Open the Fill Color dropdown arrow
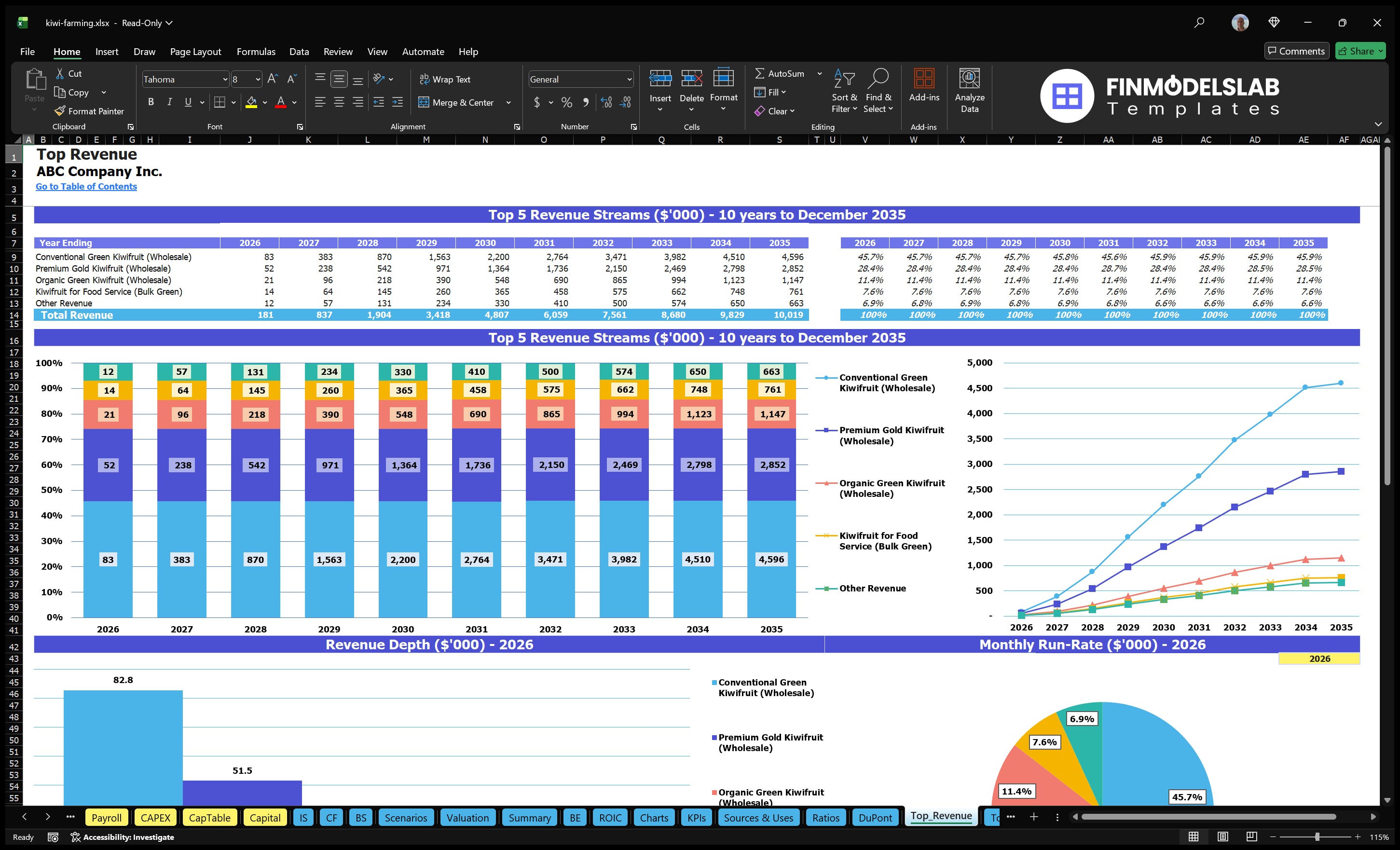This screenshot has height=850, width=1400. [265, 103]
